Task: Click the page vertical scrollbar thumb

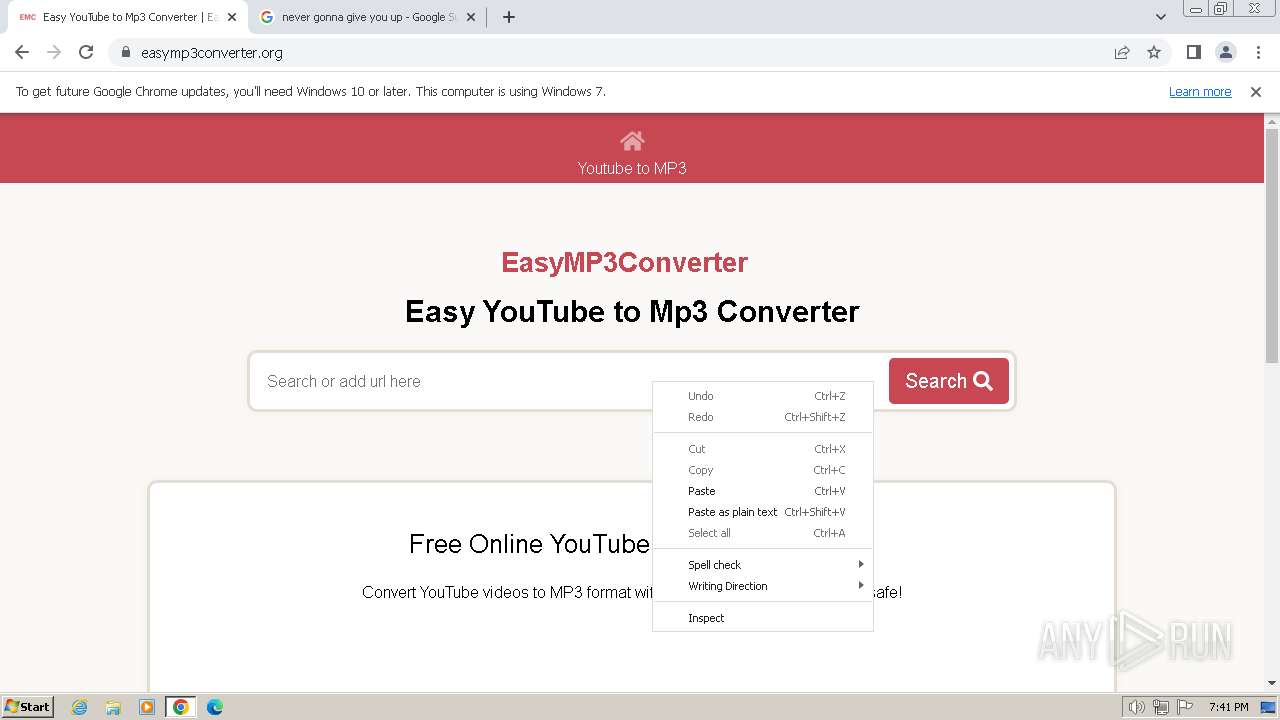Action: [x=1272, y=245]
